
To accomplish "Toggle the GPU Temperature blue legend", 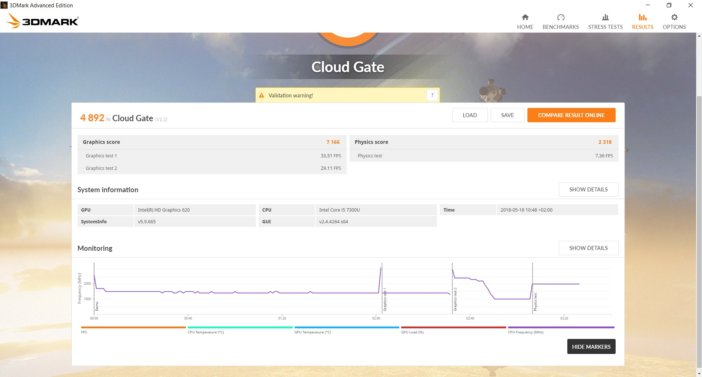I will point(347,327).
